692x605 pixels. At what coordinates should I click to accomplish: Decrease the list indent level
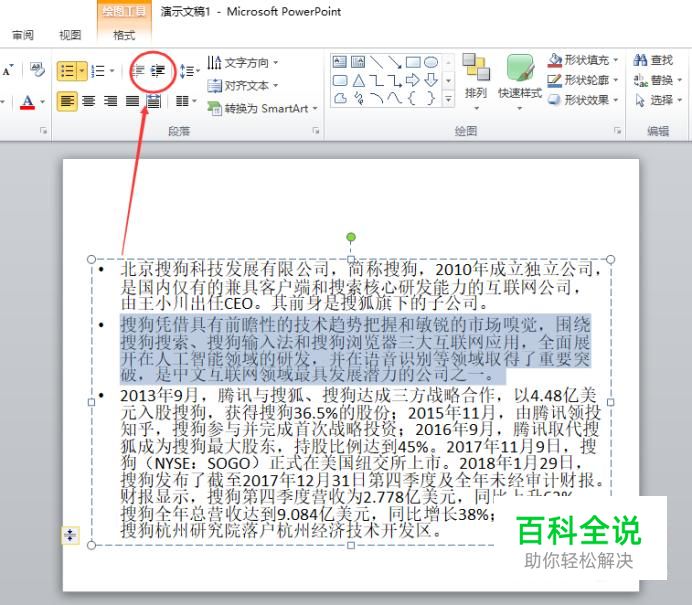pos(139,71)
